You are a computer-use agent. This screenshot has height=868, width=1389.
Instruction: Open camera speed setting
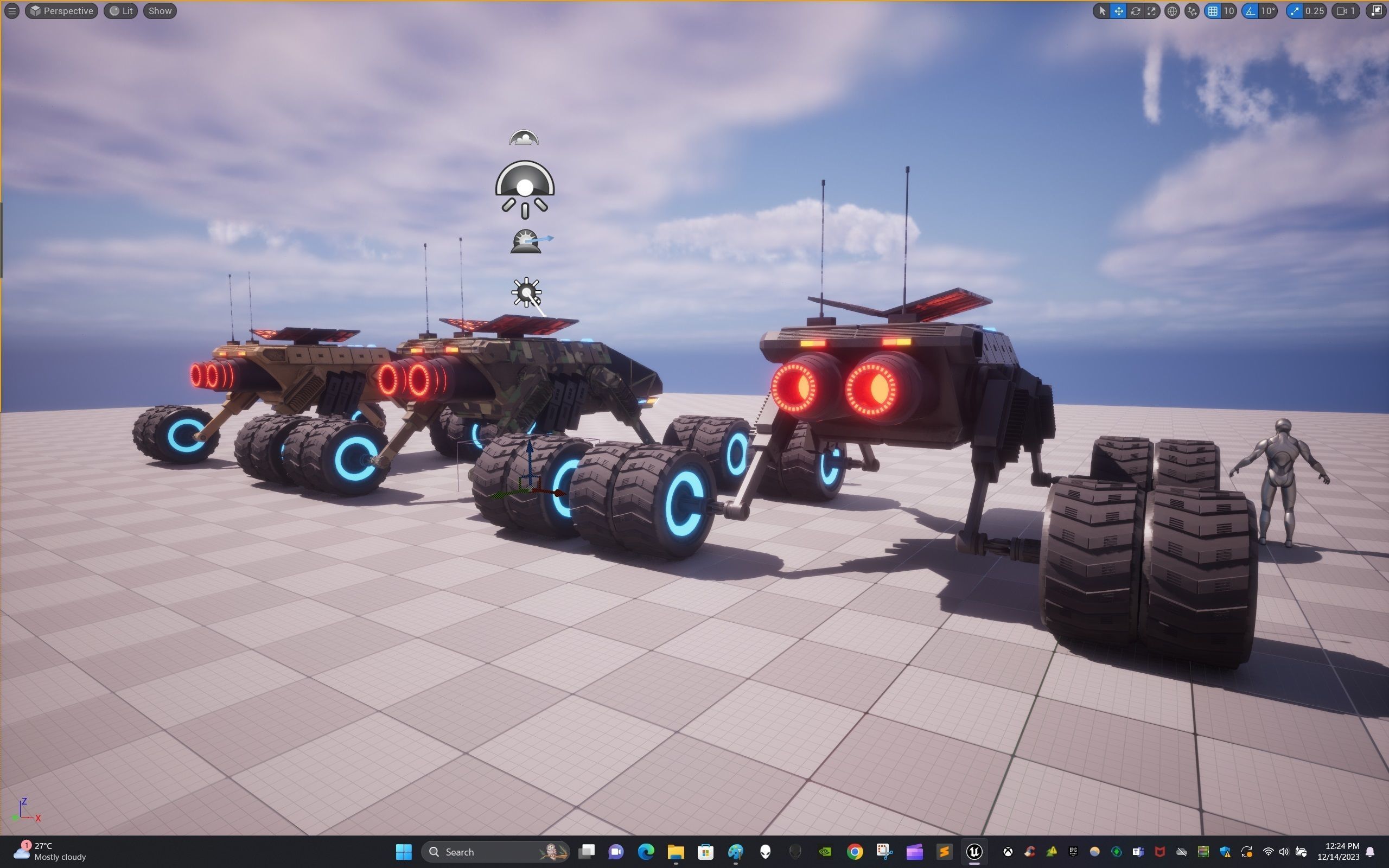(1346, 11)
